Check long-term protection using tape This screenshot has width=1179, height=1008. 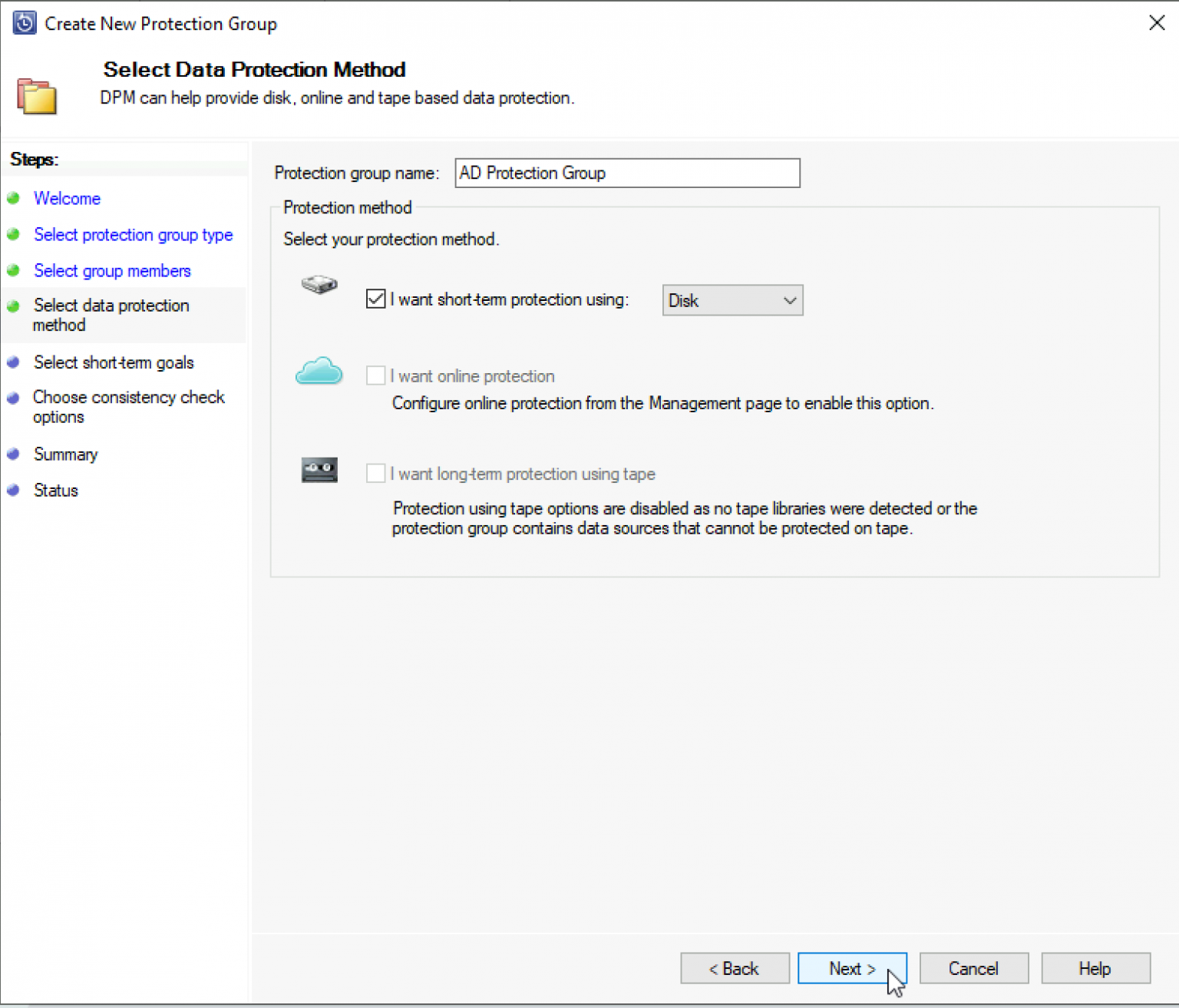[375, 473]
